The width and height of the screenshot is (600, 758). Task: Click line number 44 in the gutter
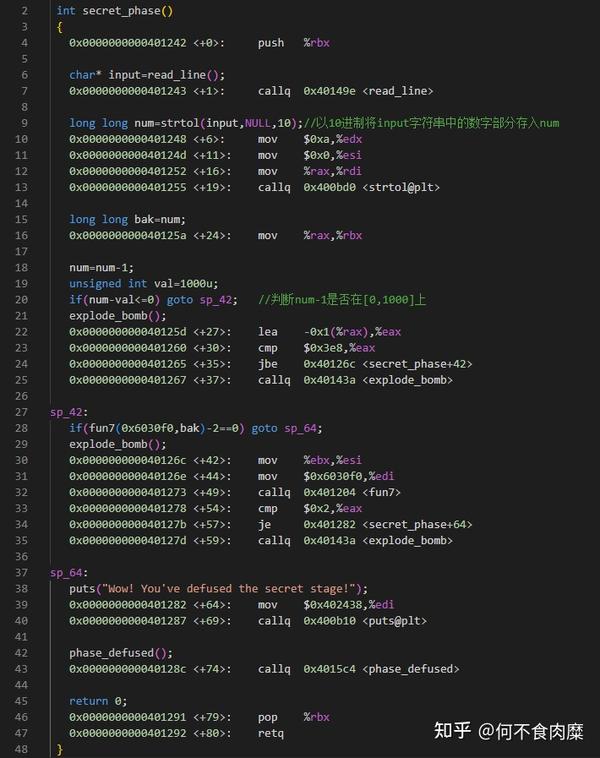tap(21, 685)
